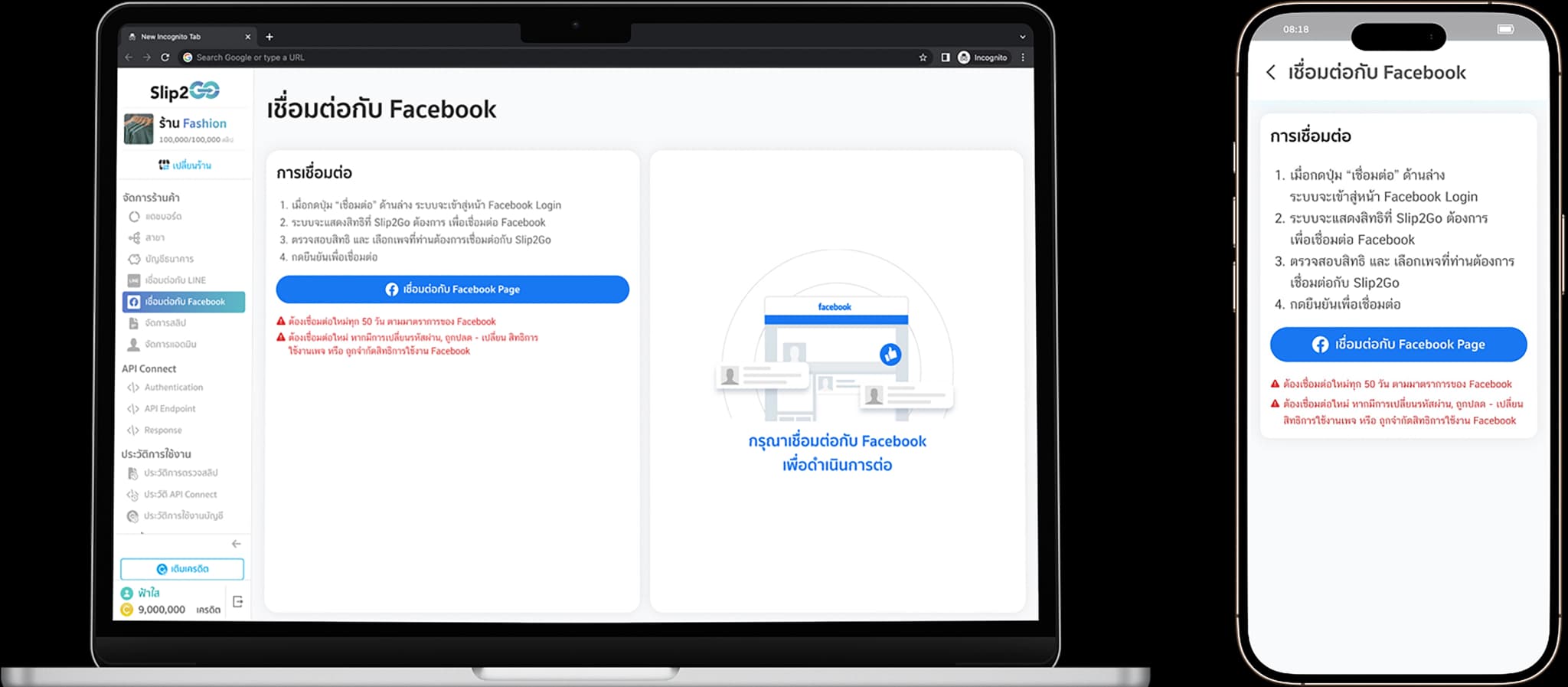1568x687 pixels.
Task: Select the API Endpoint sidebar item
Action: click(169, 409)
